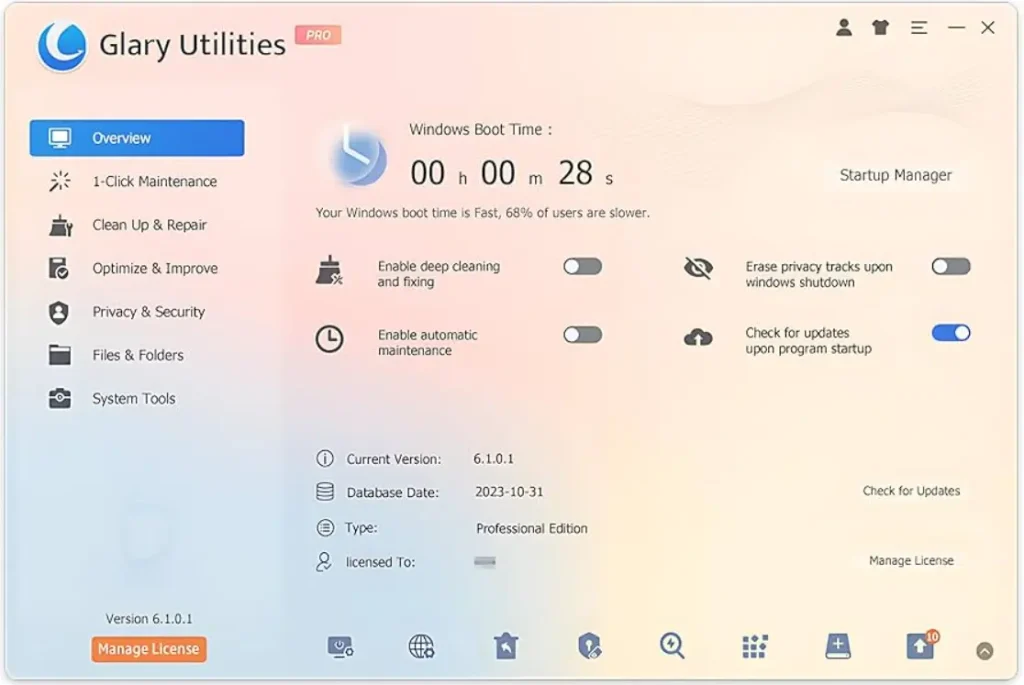Select Files & Folders in sidebar

[x=137, y=355]
